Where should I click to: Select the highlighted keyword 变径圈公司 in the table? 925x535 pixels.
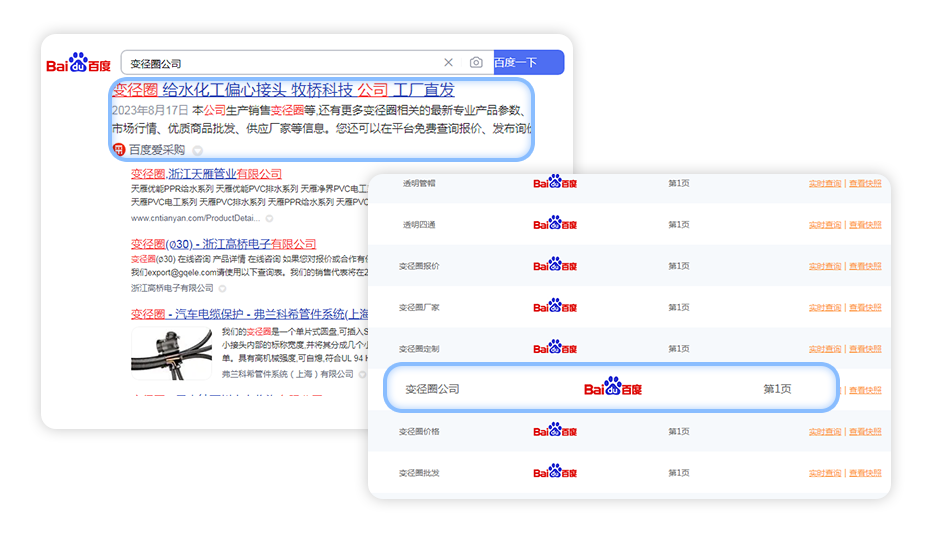[x=432, y=389]
